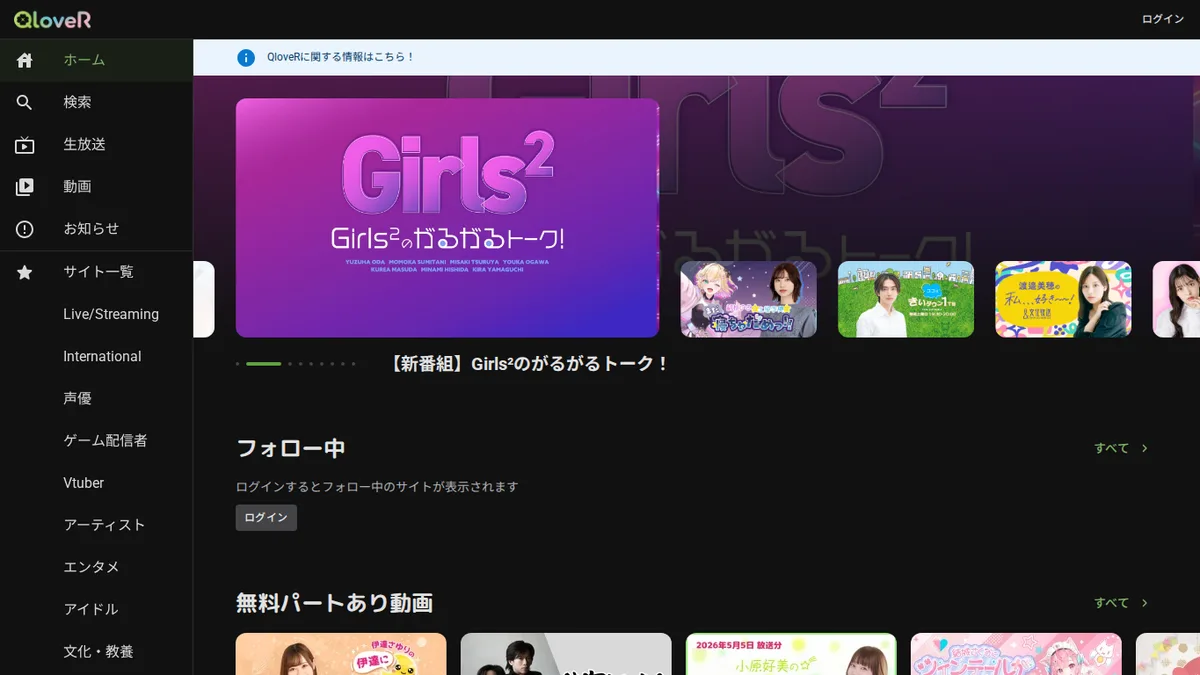
Task: Select 文化・教養 category
Action: pos(96,651)
